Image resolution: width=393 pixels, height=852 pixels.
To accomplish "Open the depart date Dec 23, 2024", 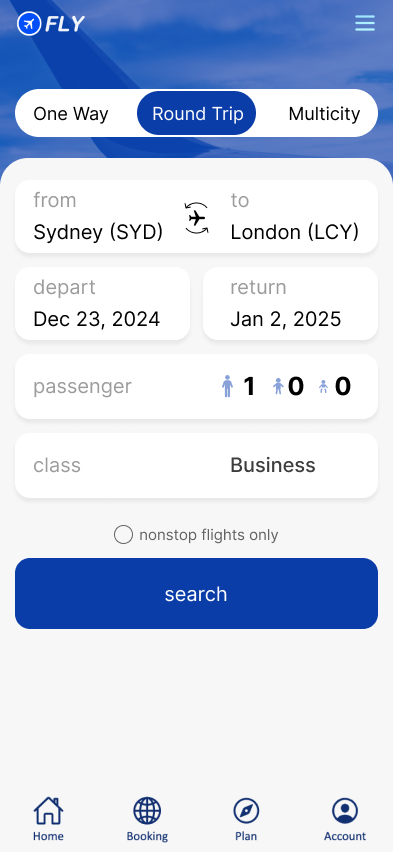I will pos(102,304).
